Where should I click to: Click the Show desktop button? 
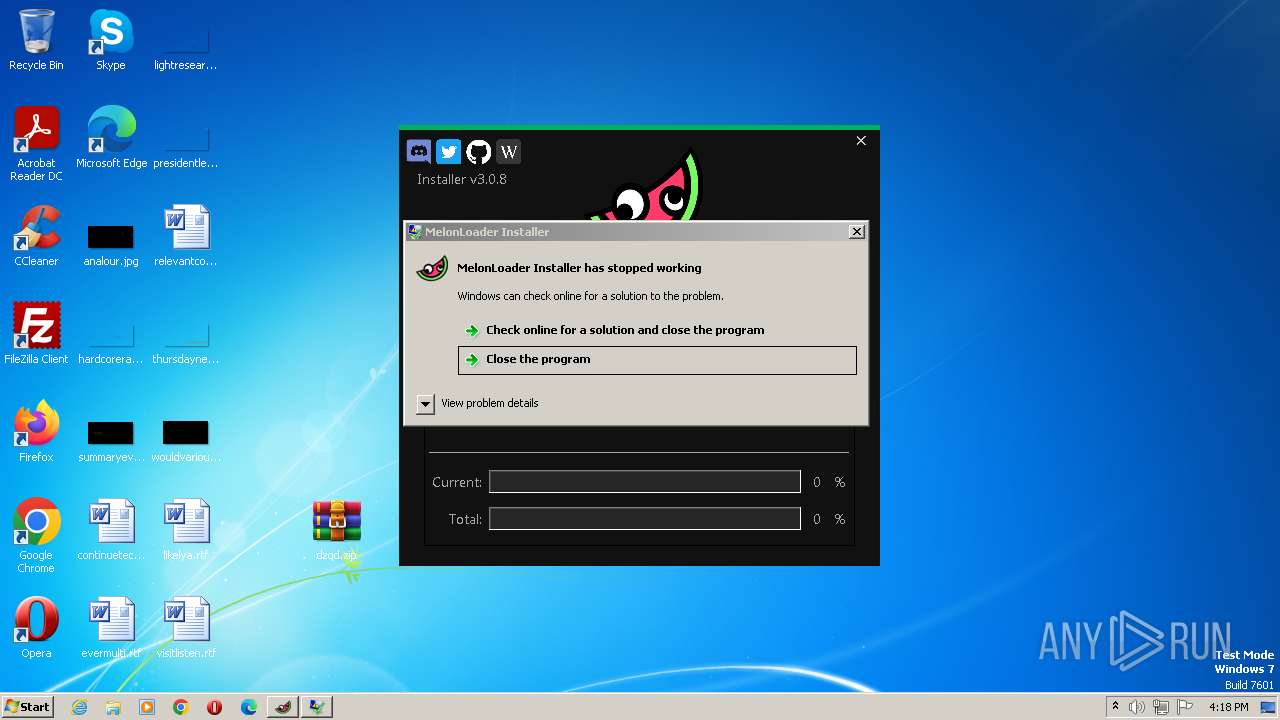click(1270, 707)
